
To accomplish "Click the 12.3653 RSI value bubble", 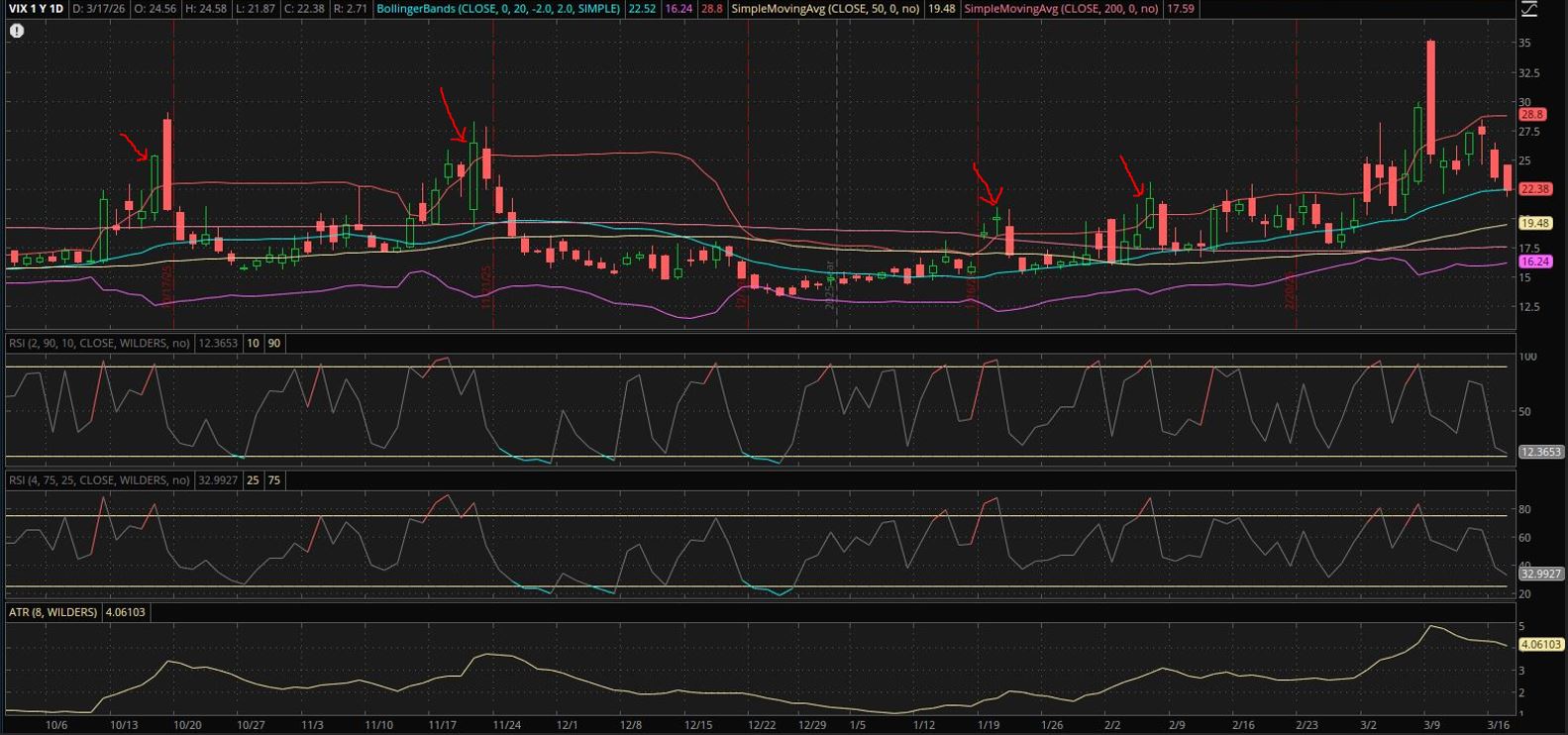I will click(x=1540, y=452).
